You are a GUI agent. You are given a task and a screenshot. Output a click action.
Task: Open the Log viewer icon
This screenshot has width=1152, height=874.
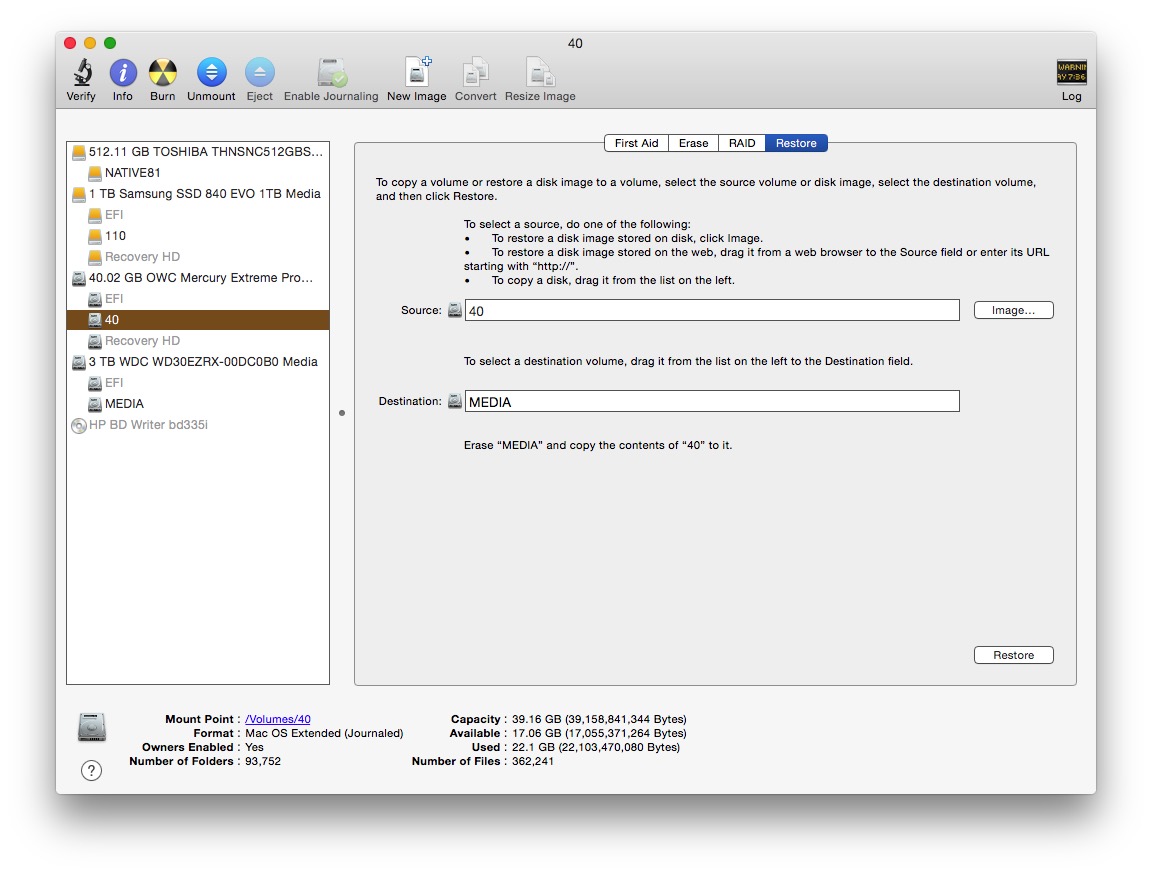1071,72
